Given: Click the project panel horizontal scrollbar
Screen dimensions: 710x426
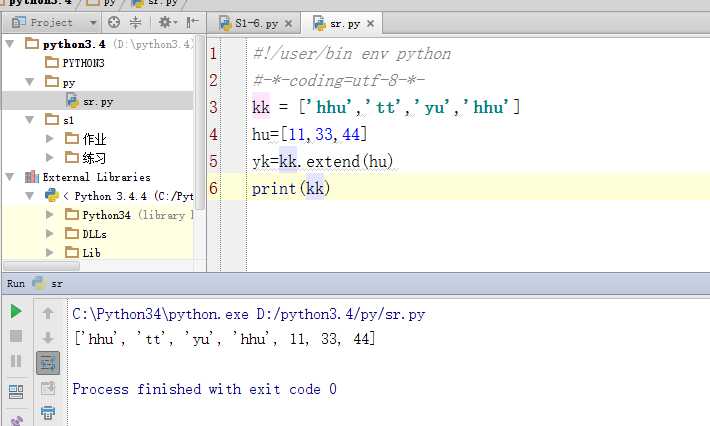Looking at the screenshot, I should (42, 266).
